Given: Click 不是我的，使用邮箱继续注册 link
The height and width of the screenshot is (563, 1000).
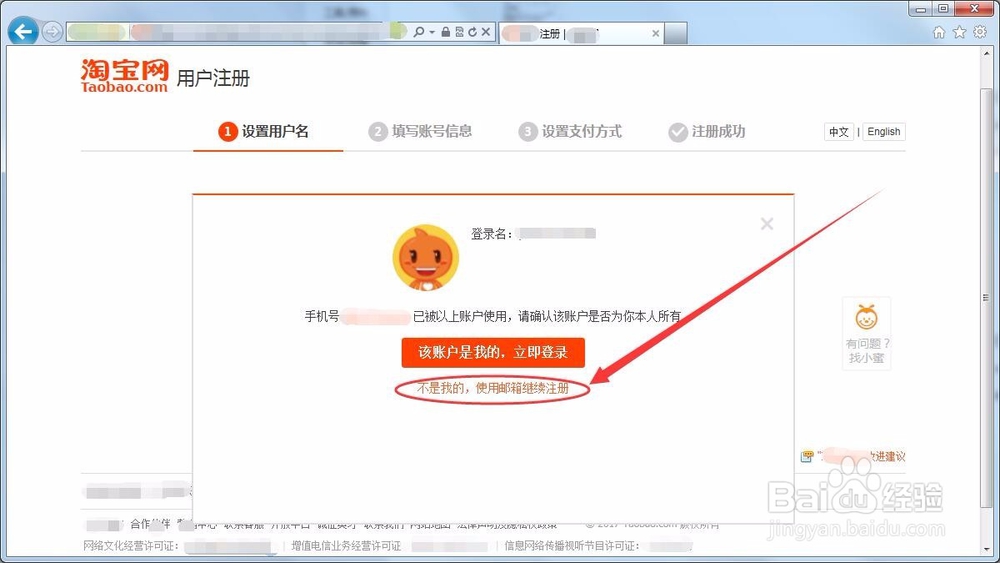Looking at the screenshot, I should coord(493,388).
